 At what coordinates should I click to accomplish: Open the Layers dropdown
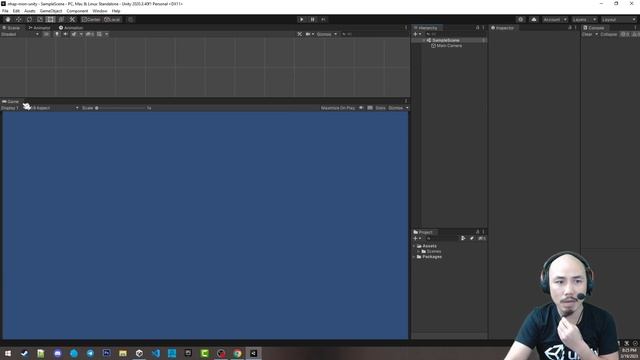pos(584,20)
